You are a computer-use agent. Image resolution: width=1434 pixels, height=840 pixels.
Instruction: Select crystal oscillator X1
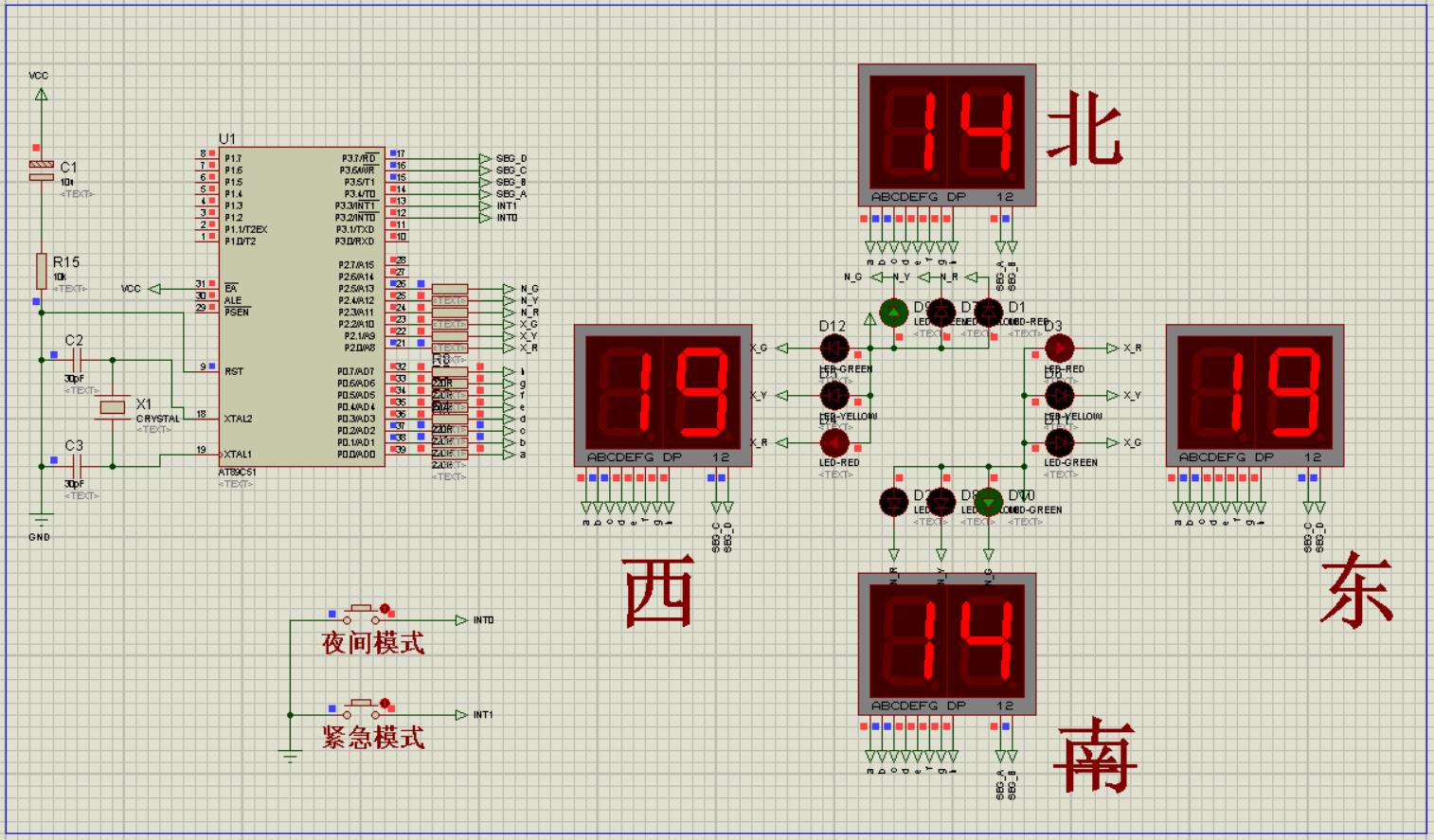click(113, 407)
